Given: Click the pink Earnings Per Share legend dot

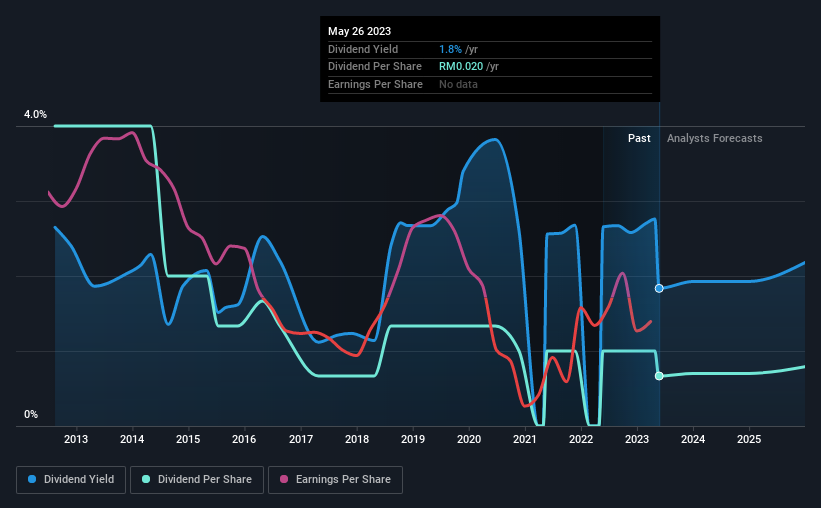Looking at the screenshot, I should [x=284, y=479].
